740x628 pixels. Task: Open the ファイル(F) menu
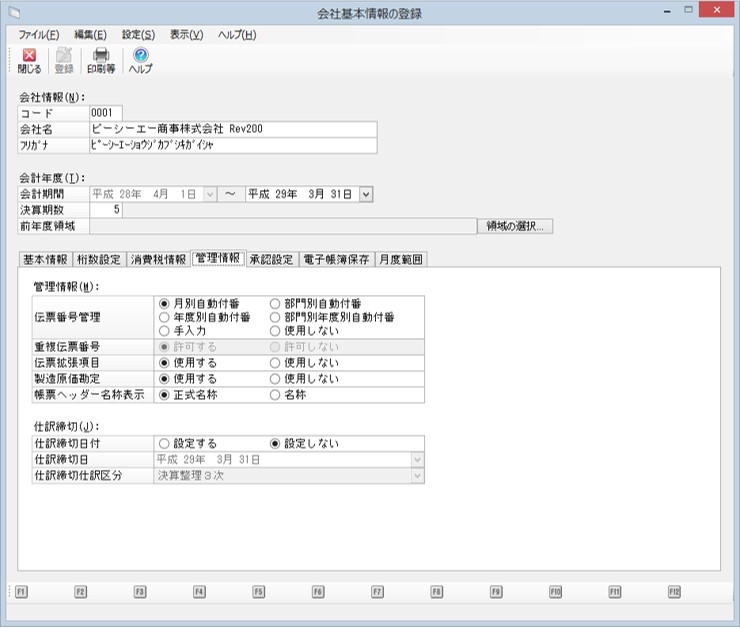(x=39, y=35)
